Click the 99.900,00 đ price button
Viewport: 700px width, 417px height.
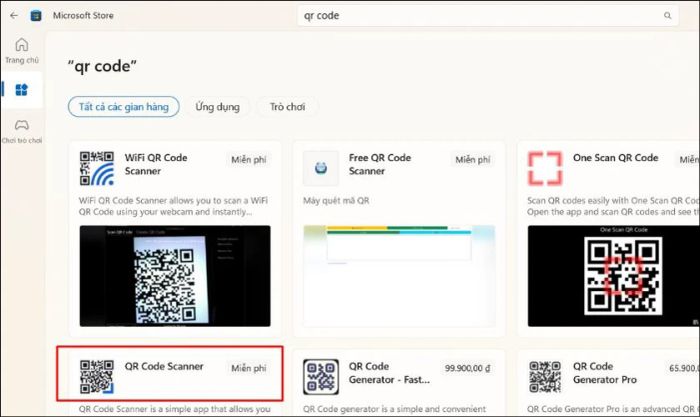(466, 368)
